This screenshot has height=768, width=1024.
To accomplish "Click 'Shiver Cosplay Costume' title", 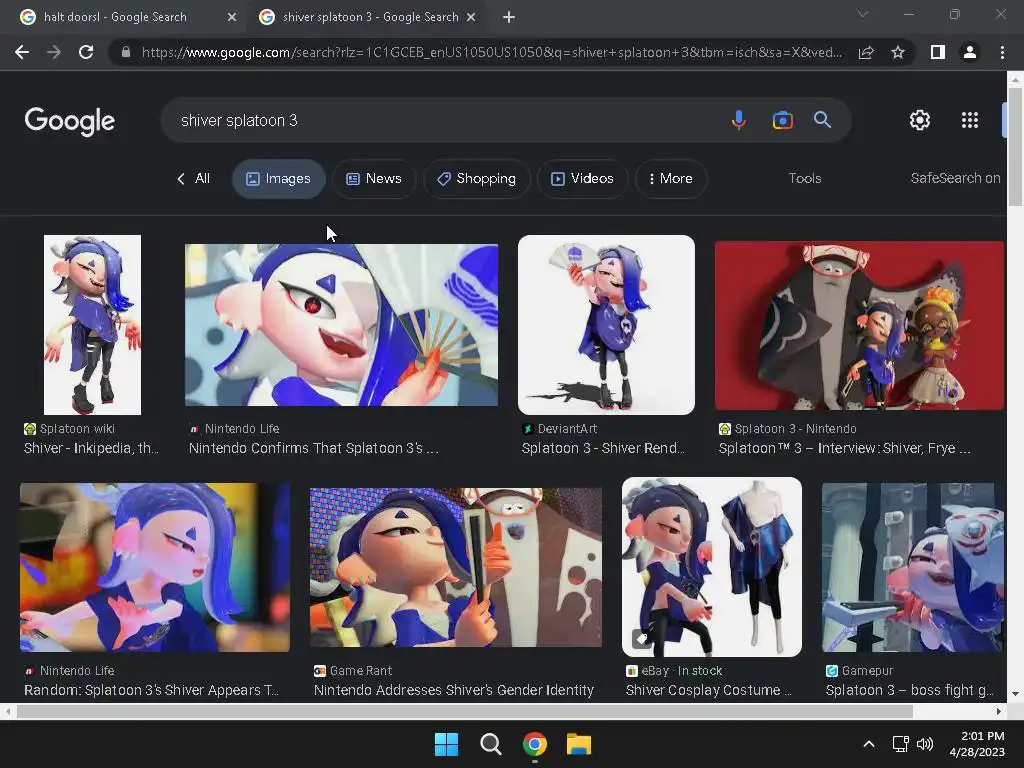I will click(x=708, y=690).
